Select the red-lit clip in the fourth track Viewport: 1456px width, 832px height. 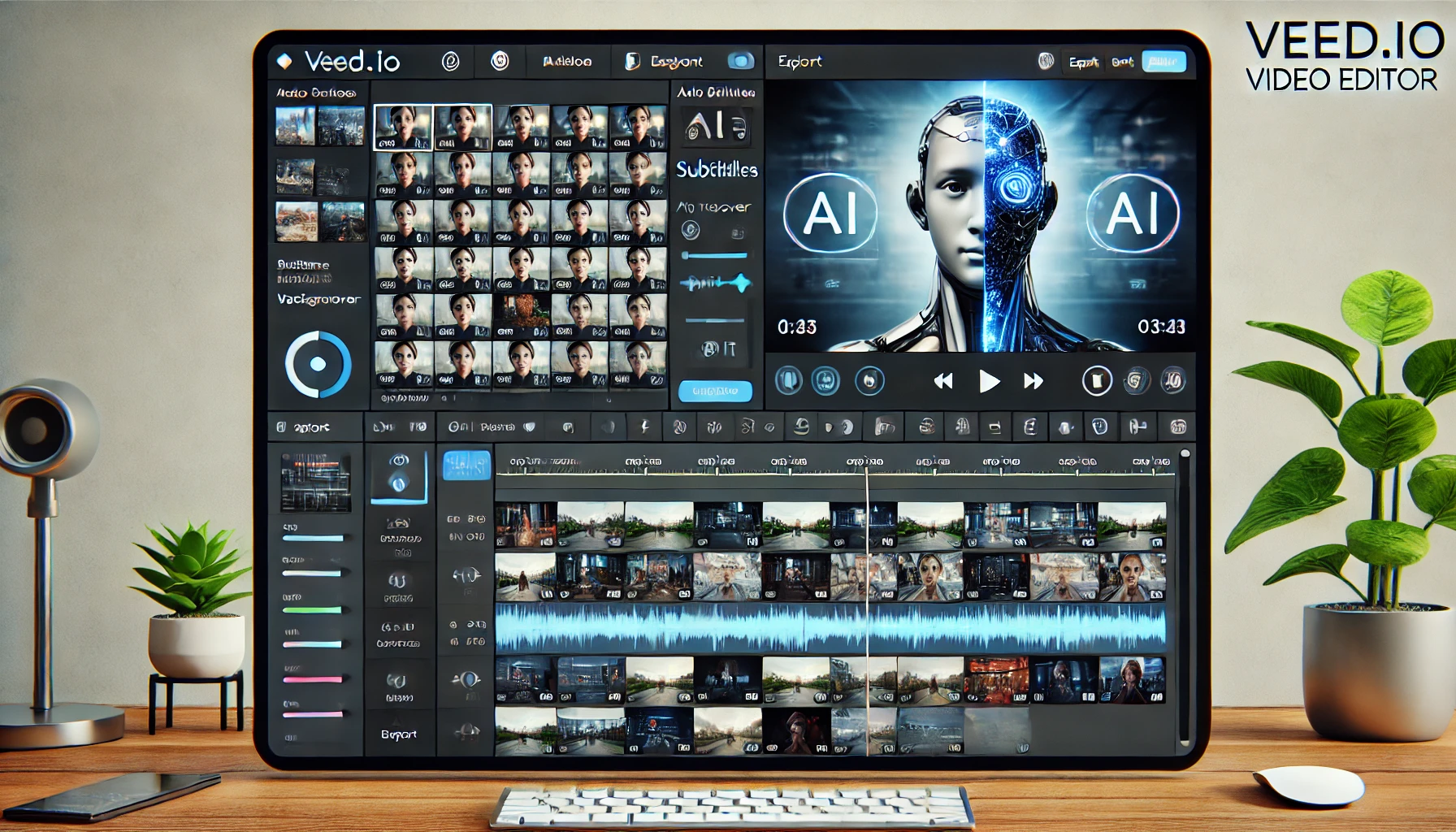996,680
